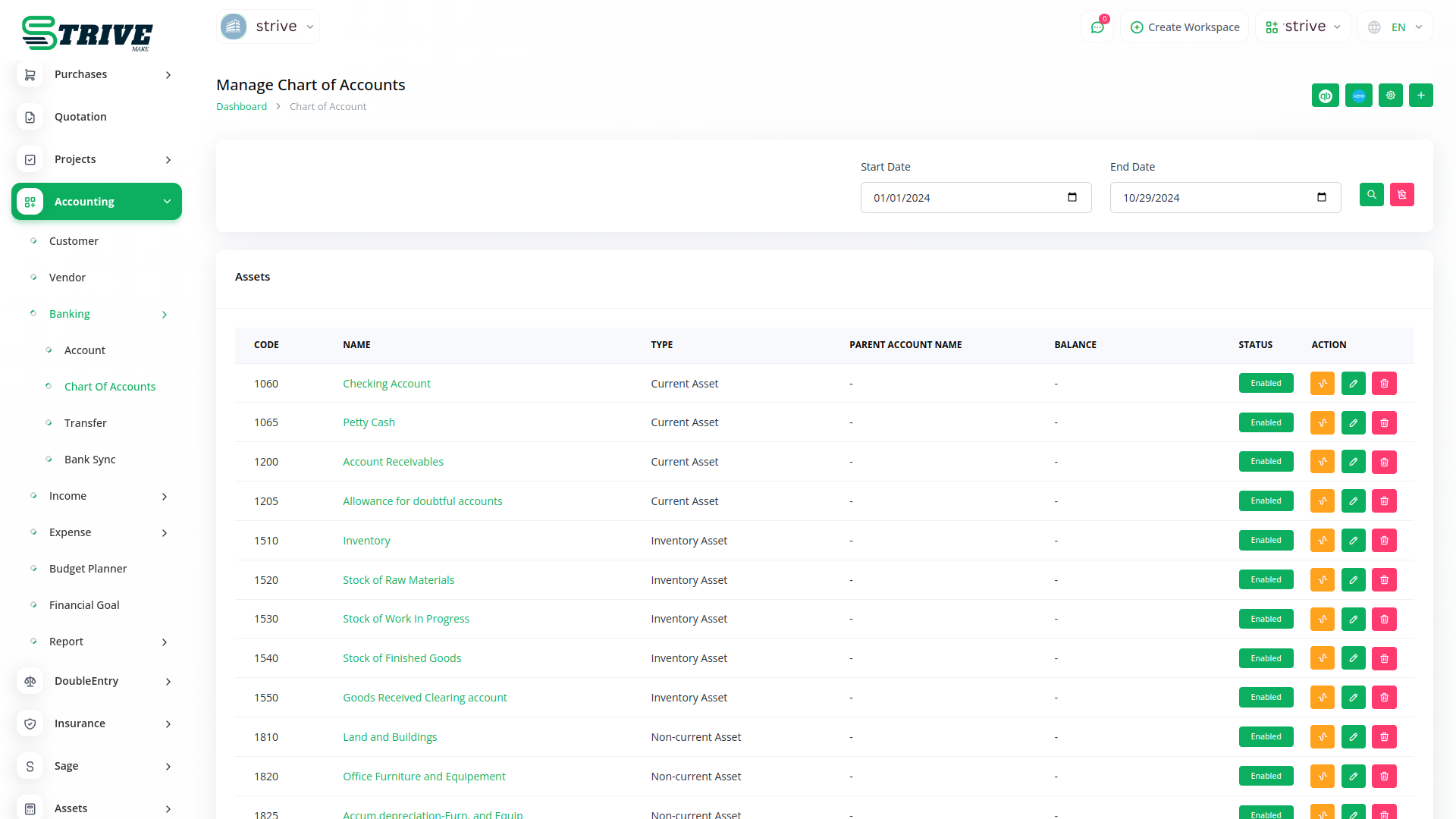Open the chat messages icon
Screen dimensions: 1456x819
(x=1097, y=27)
